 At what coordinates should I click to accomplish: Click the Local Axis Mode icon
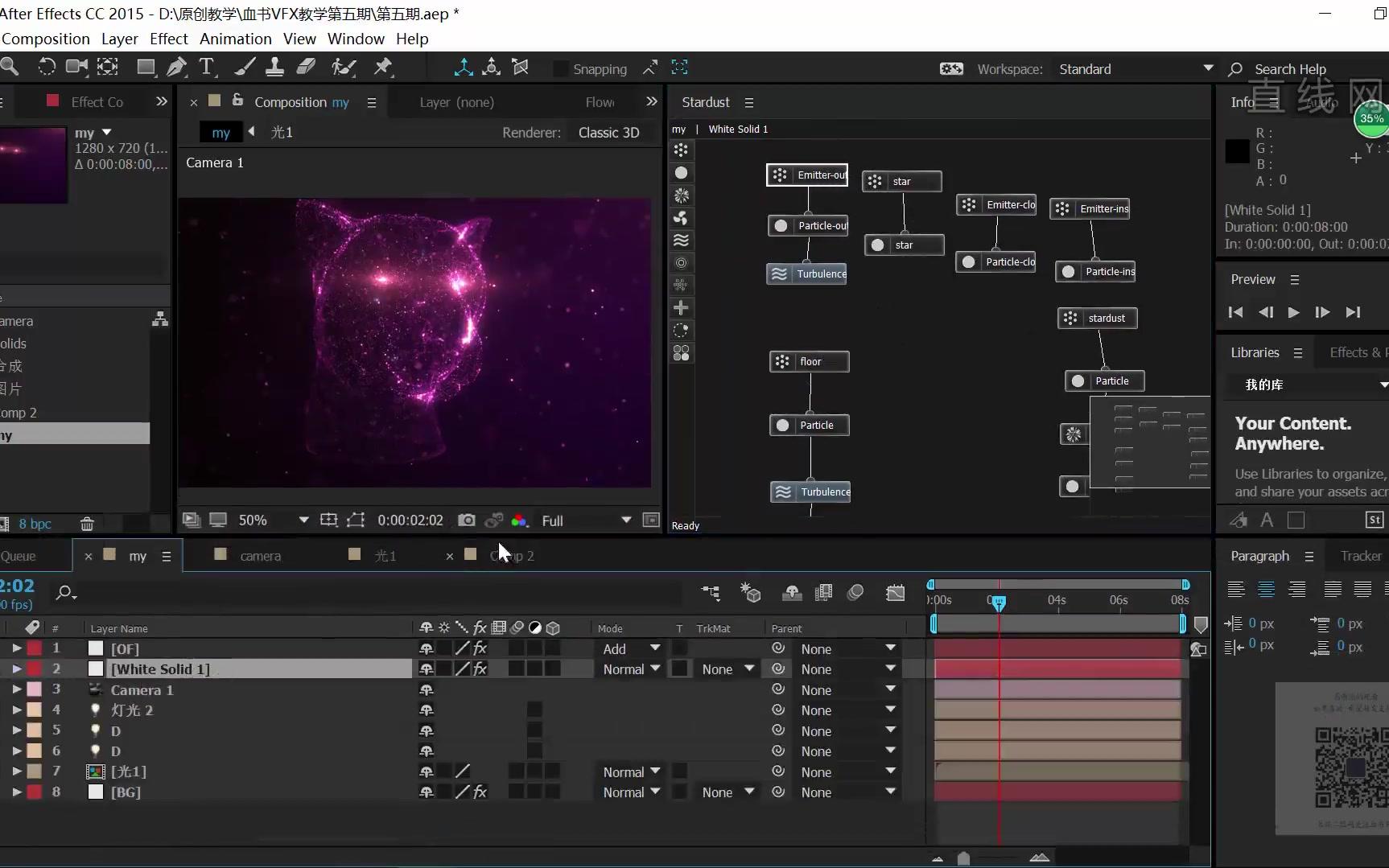coord(464,68)
